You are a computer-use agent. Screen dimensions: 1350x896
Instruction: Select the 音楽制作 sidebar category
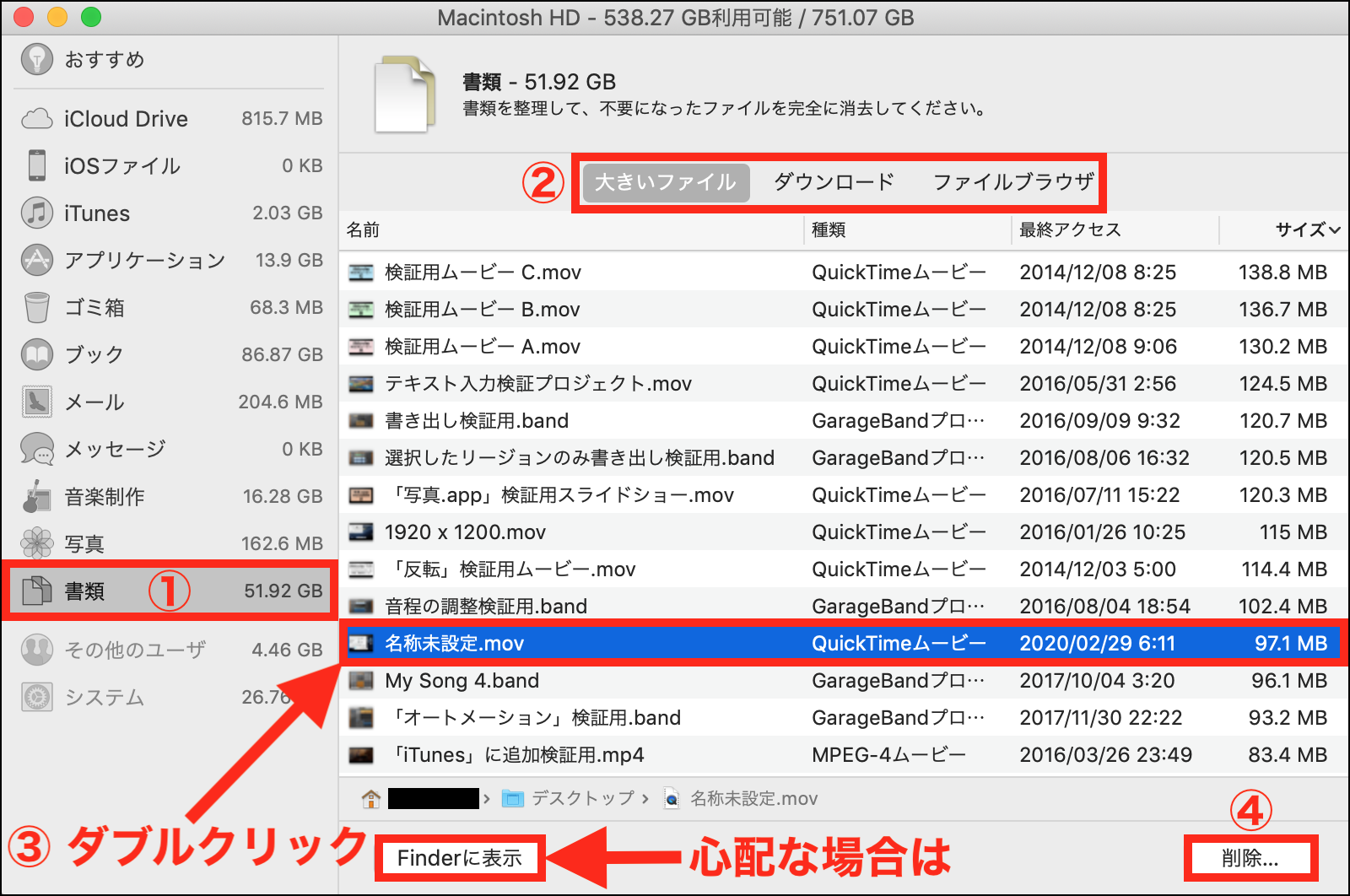(170, 496)
